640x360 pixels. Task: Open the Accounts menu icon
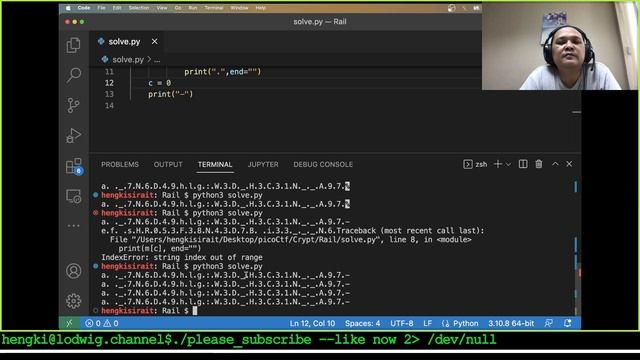[73, 271]
